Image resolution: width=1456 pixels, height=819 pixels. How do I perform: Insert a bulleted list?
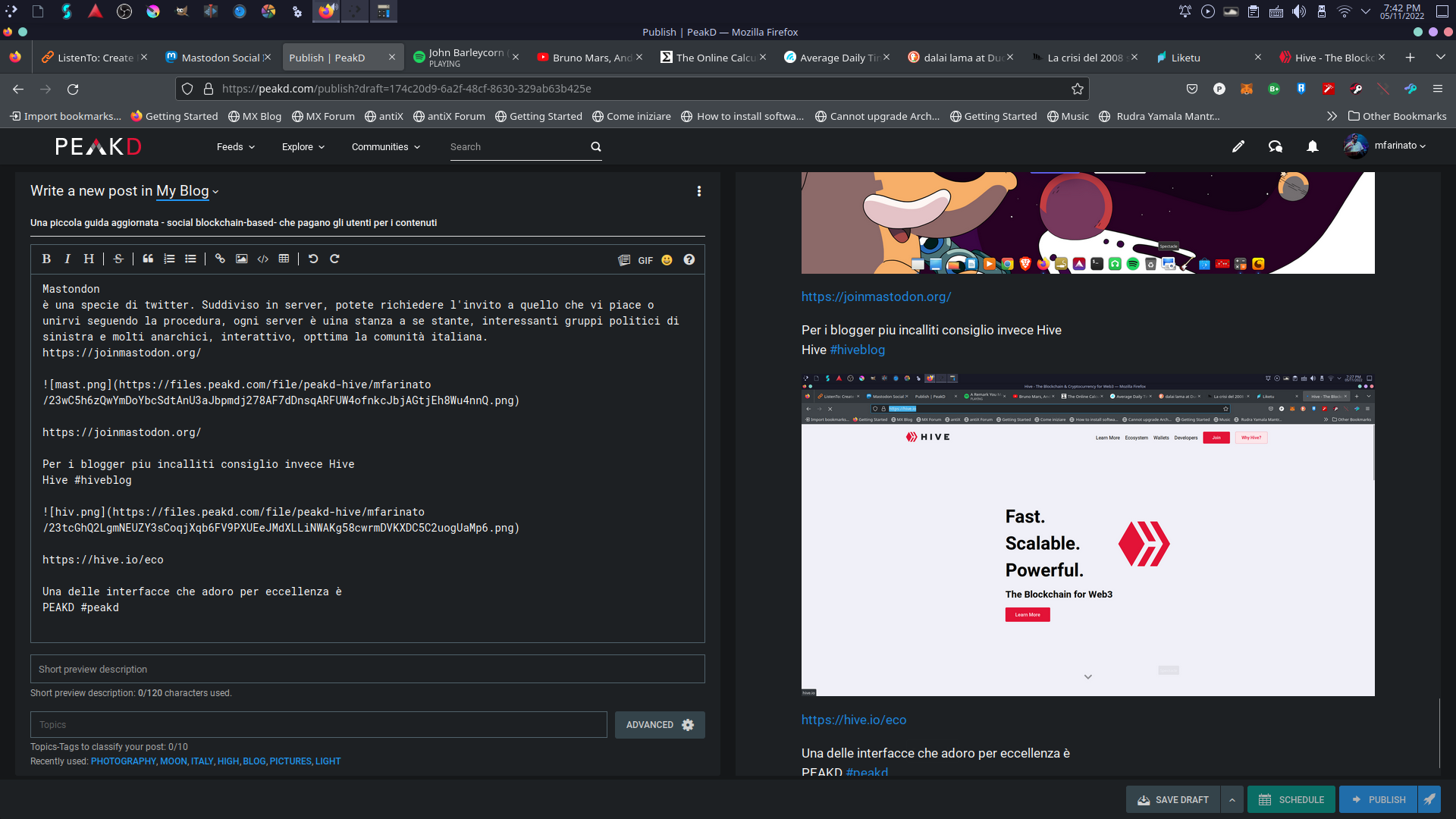click(190, 259)
